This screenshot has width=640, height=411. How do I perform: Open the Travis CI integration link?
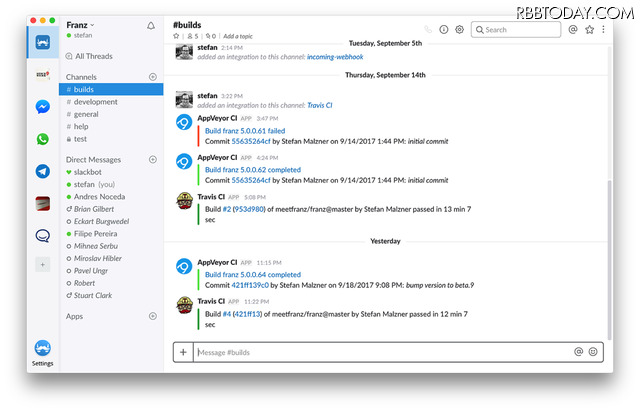click(320, 105)
